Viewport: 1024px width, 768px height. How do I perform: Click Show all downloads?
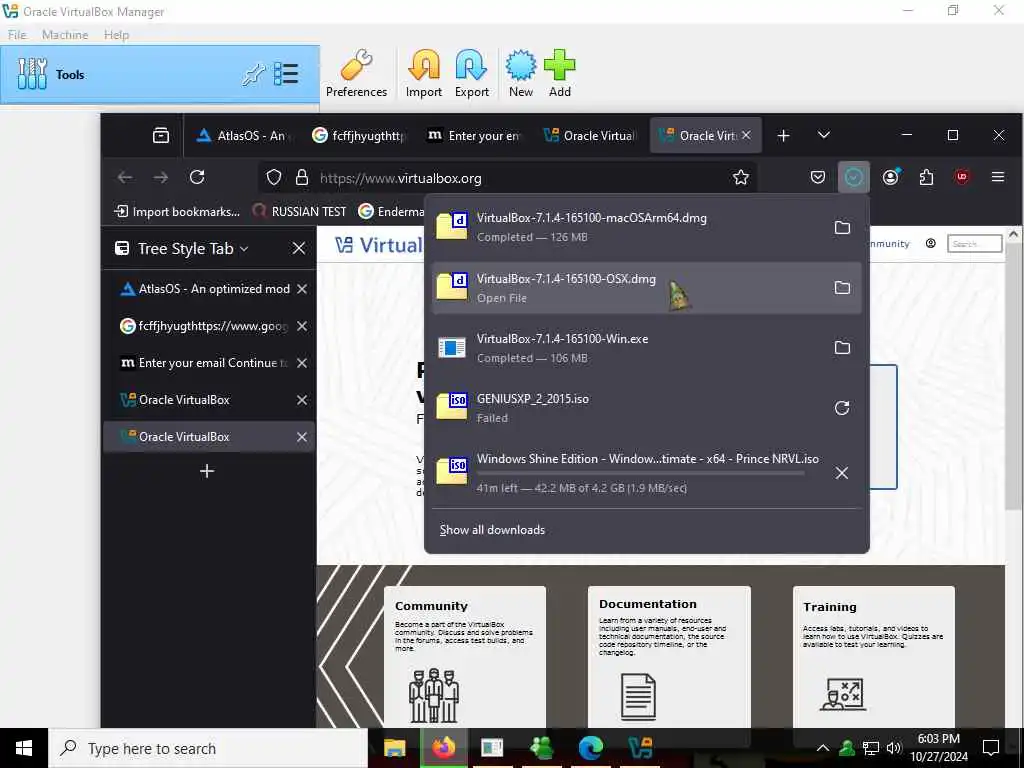492,530
